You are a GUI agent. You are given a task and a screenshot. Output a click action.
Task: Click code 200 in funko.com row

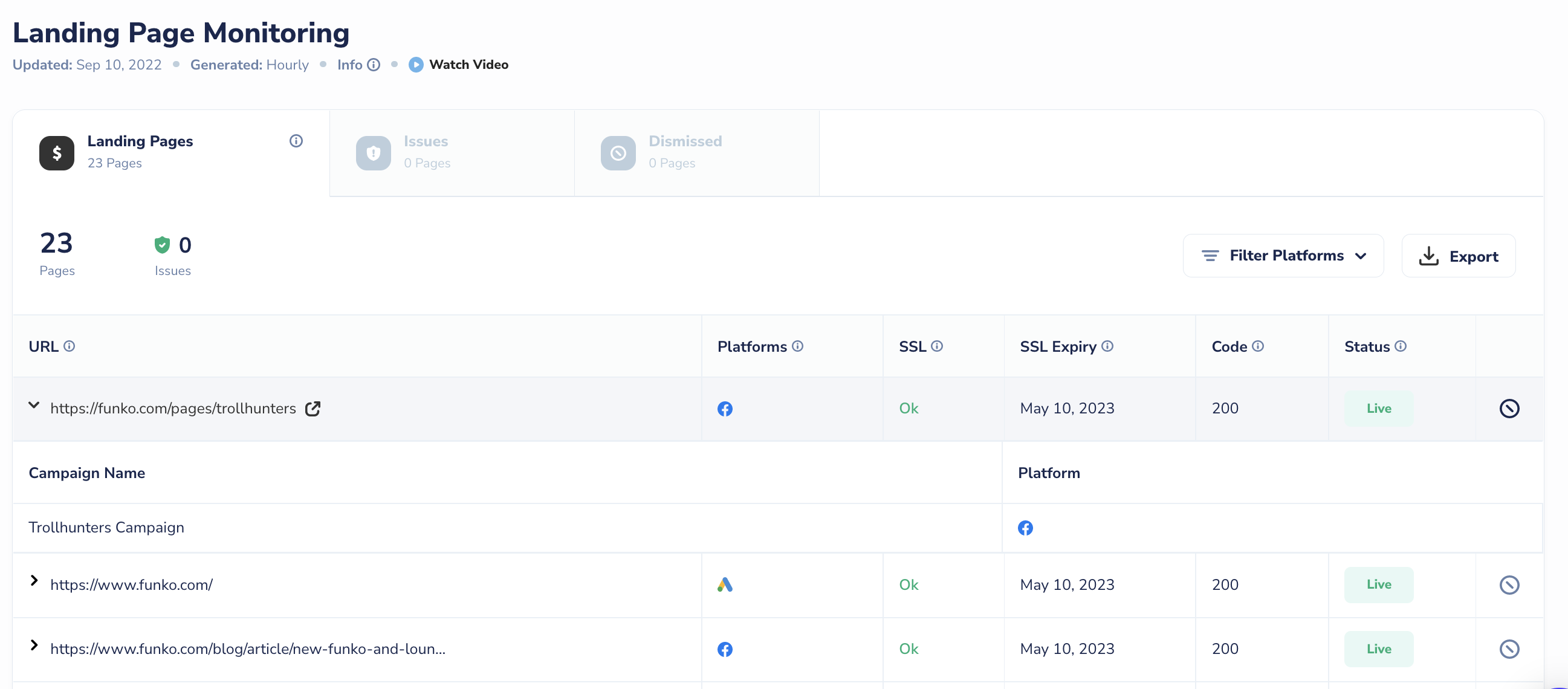pos(1225,585)
